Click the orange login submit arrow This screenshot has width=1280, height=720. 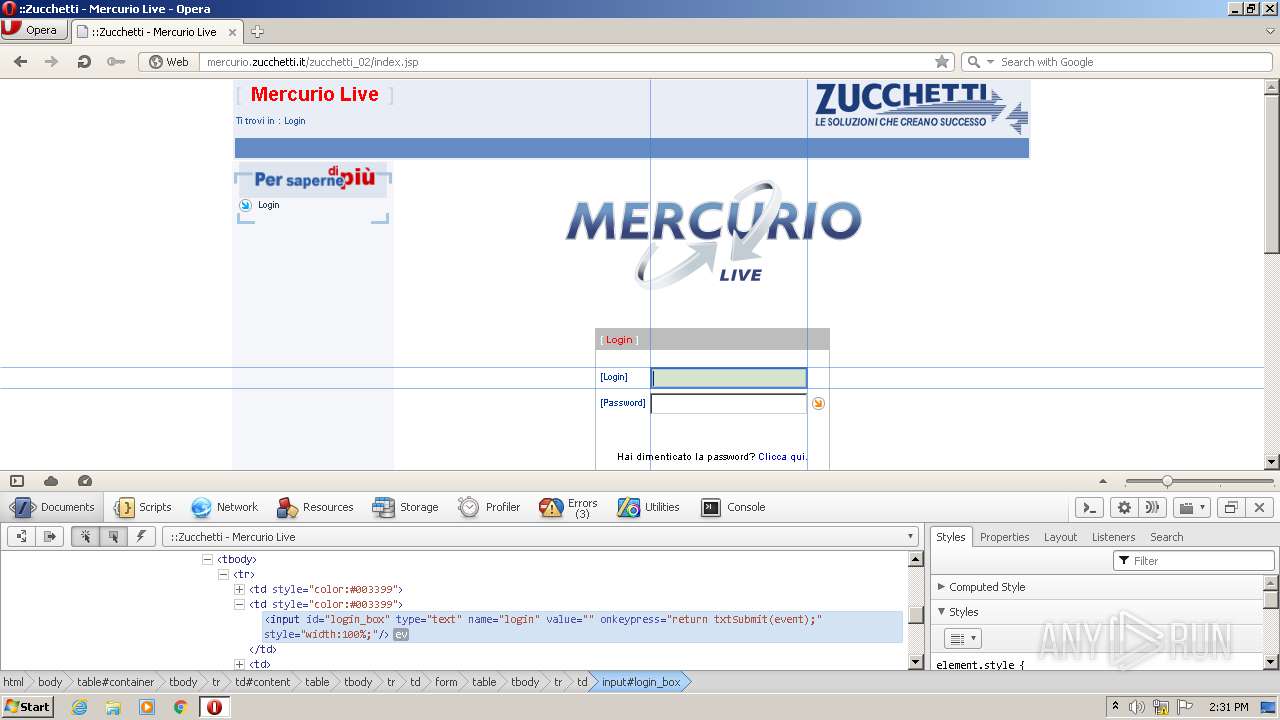[x=818, y=403]
